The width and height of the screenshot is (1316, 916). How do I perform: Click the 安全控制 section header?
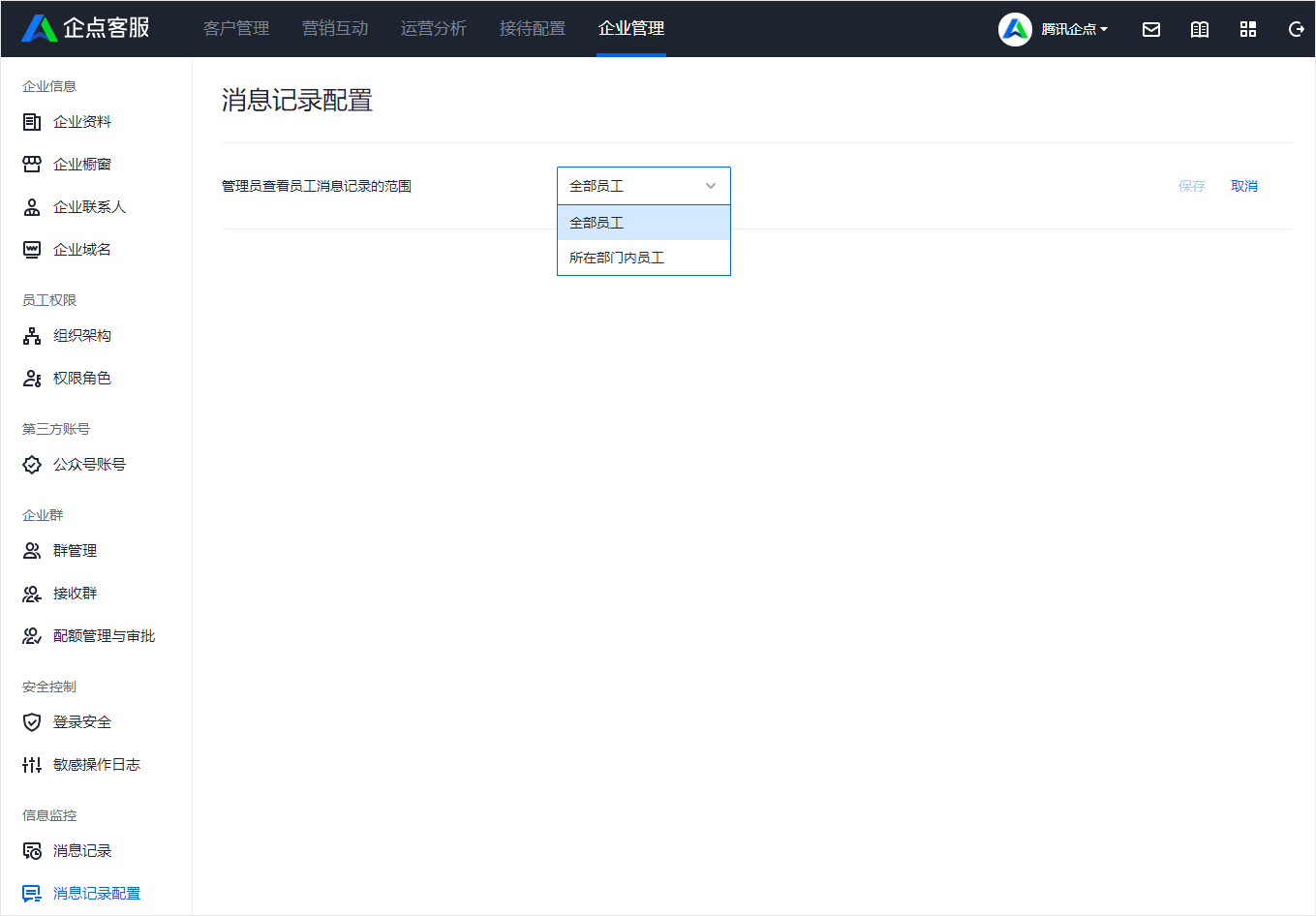49,687
